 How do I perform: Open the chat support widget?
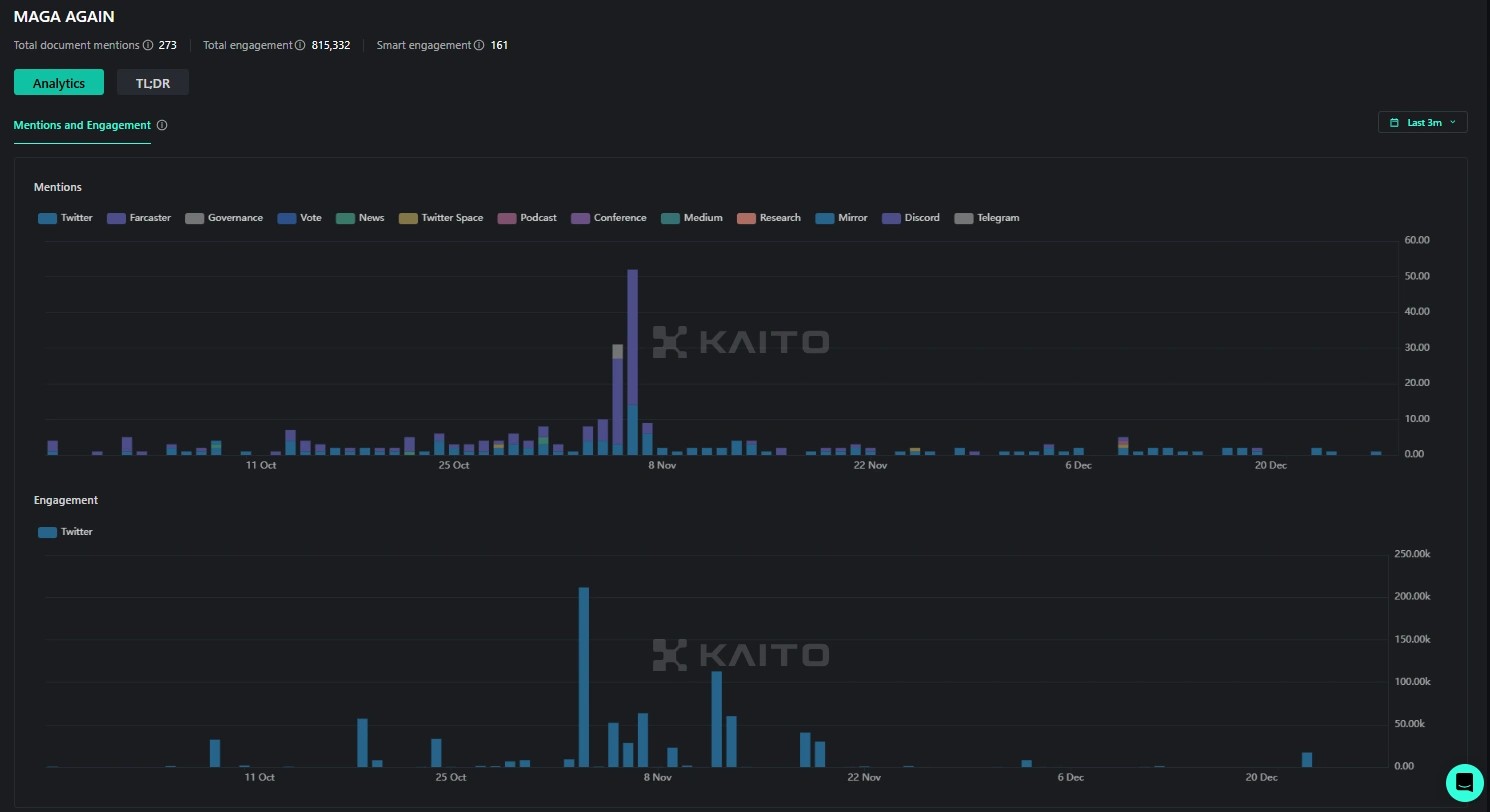(1464, 782)
